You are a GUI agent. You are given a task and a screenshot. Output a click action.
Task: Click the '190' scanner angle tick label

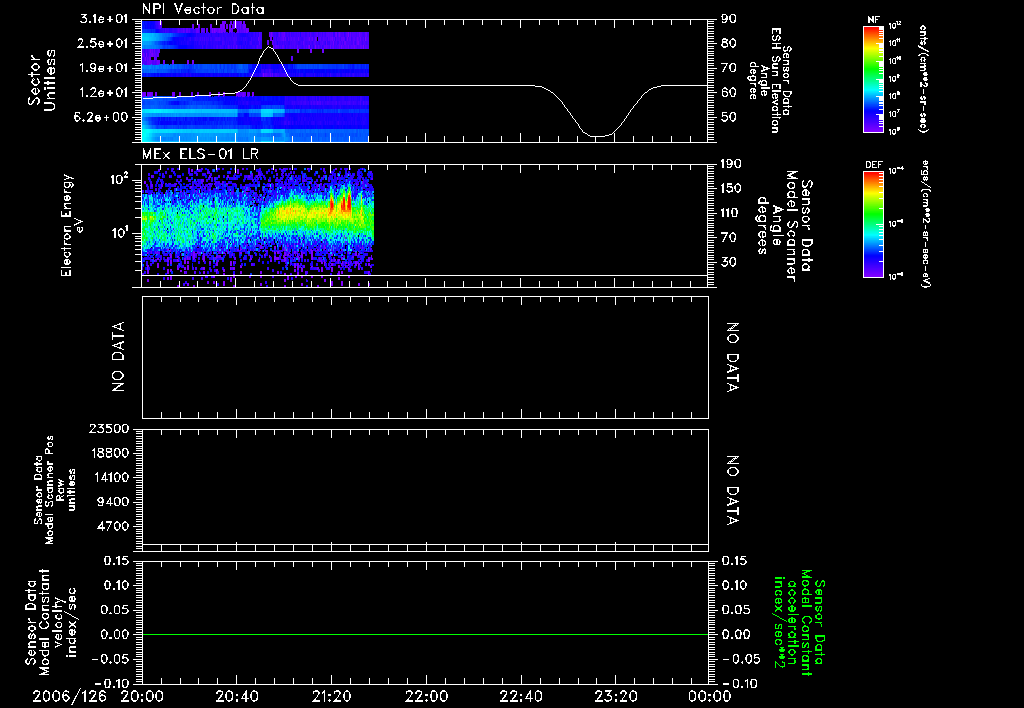pos(731,164)
